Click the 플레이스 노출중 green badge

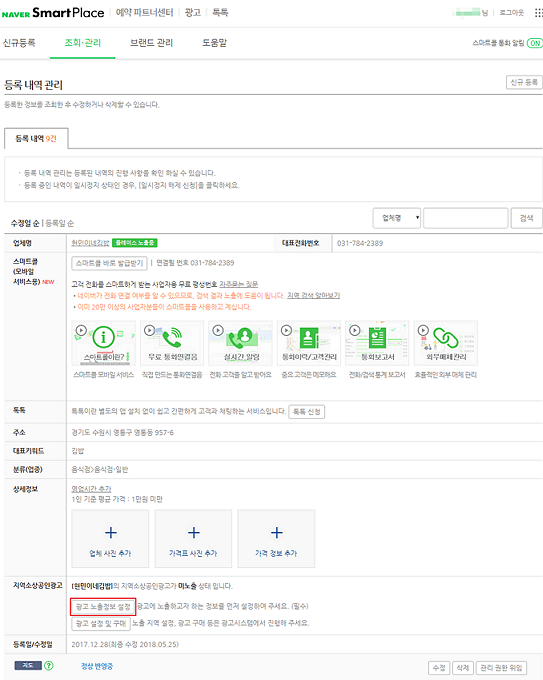tap(135, 243)
